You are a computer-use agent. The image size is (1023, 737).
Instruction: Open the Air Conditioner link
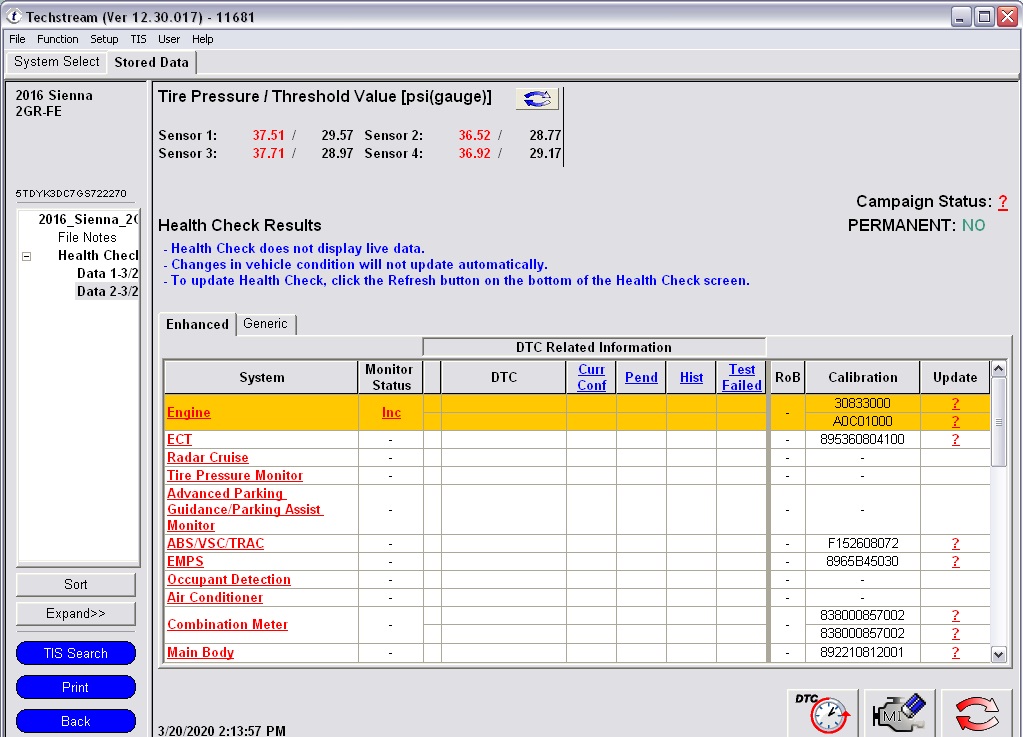(x=215, y=597)
